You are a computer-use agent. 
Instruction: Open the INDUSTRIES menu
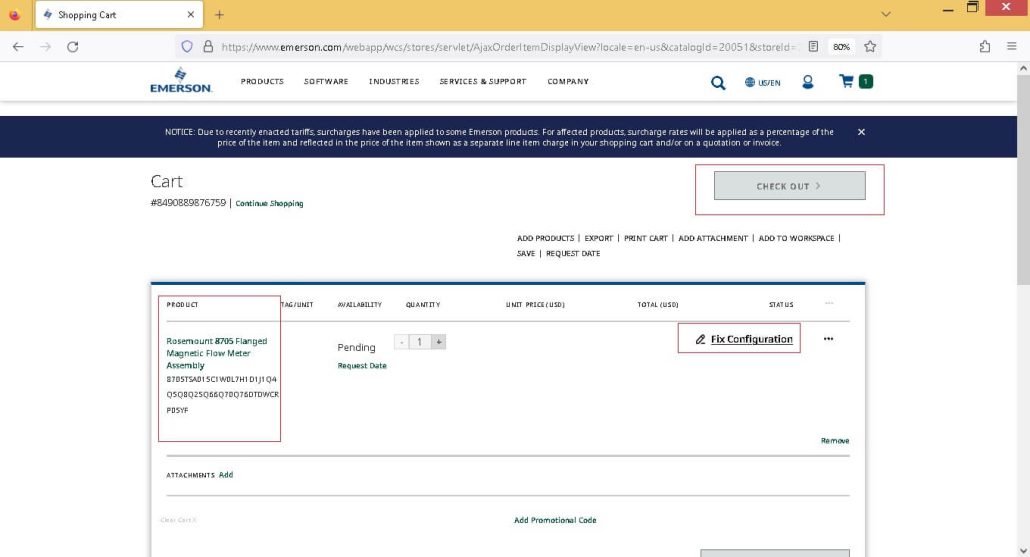[394, 81]
